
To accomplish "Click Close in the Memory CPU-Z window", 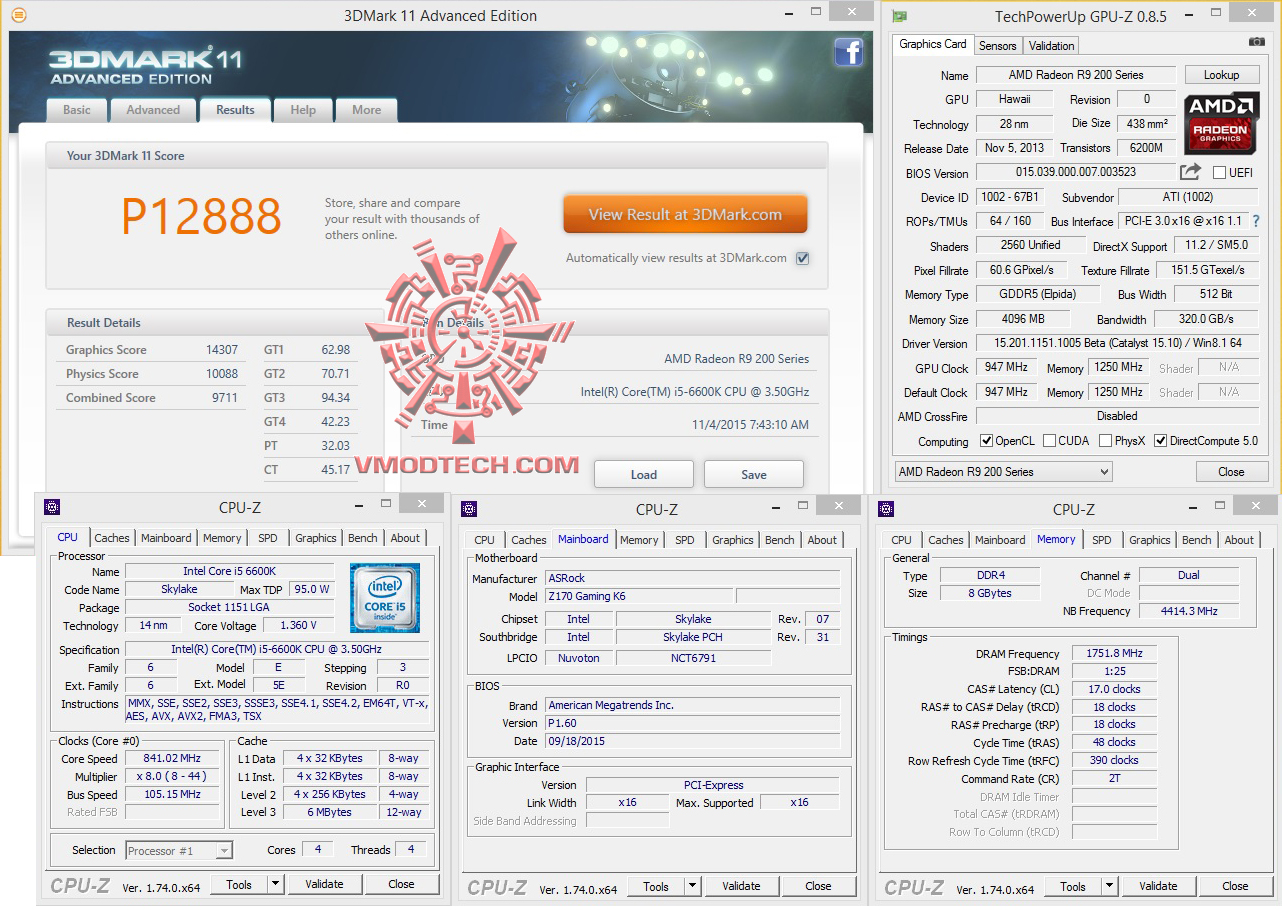I will coord(1235,886).
